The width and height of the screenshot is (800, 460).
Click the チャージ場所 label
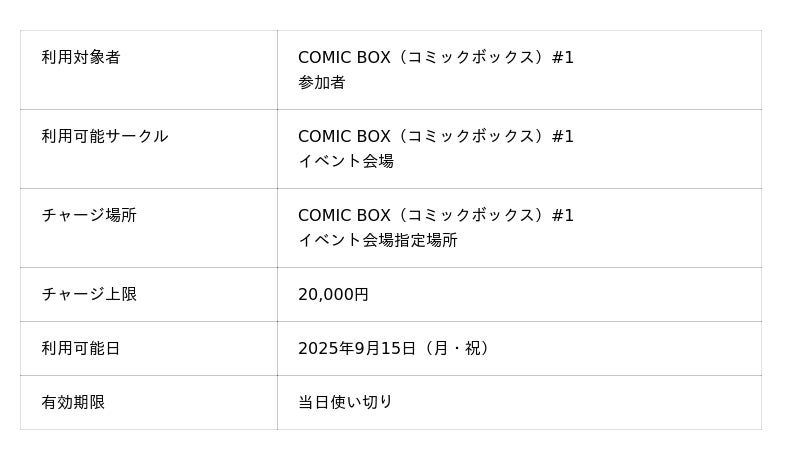pyautogui.click(x=89, y=216)
